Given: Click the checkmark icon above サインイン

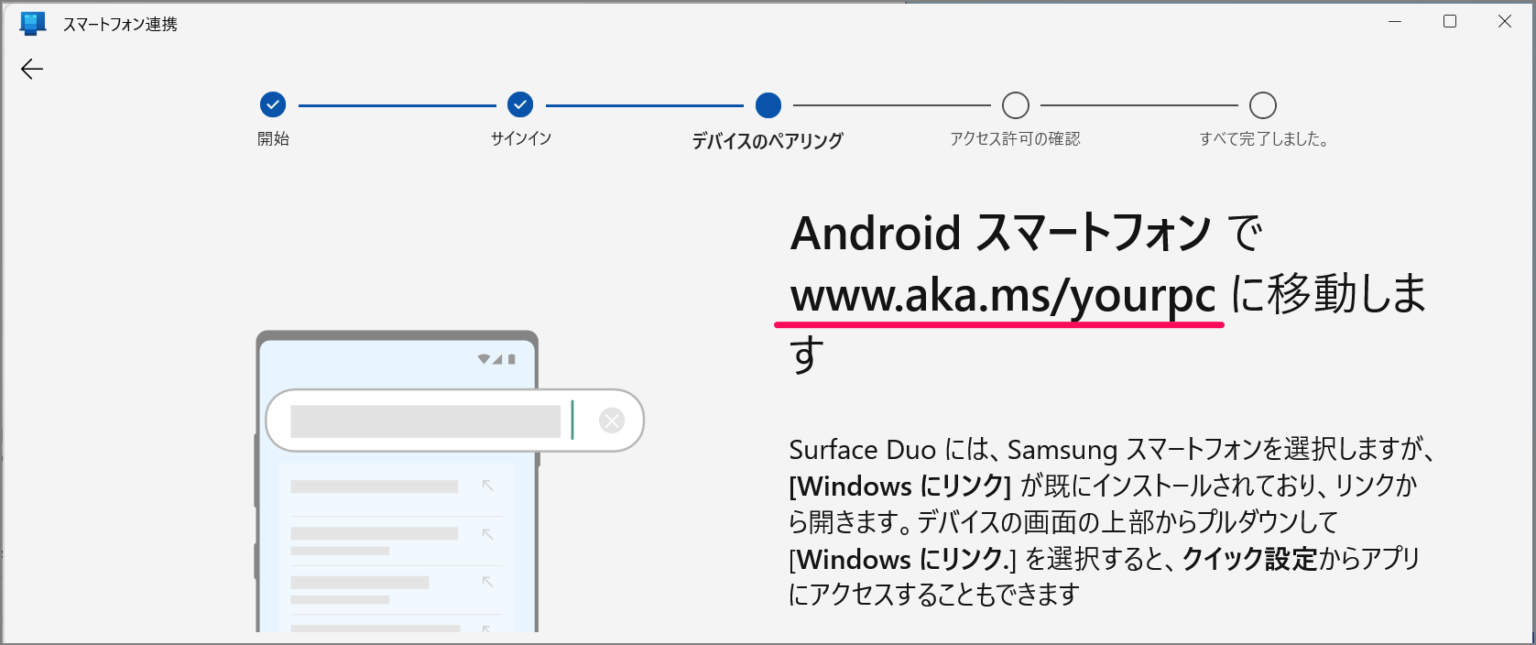Looking at the screenshot, I should coord(520,105).
